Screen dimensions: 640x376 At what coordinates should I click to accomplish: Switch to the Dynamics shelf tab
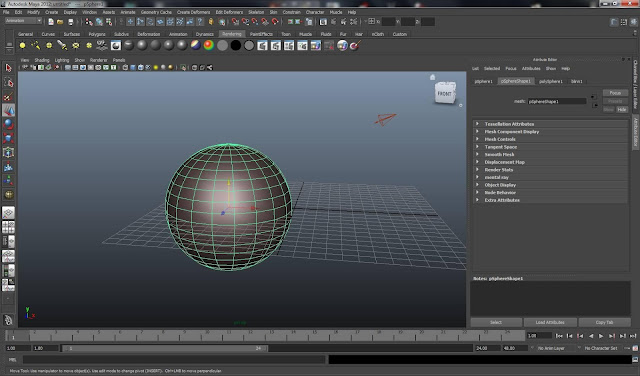205,34
